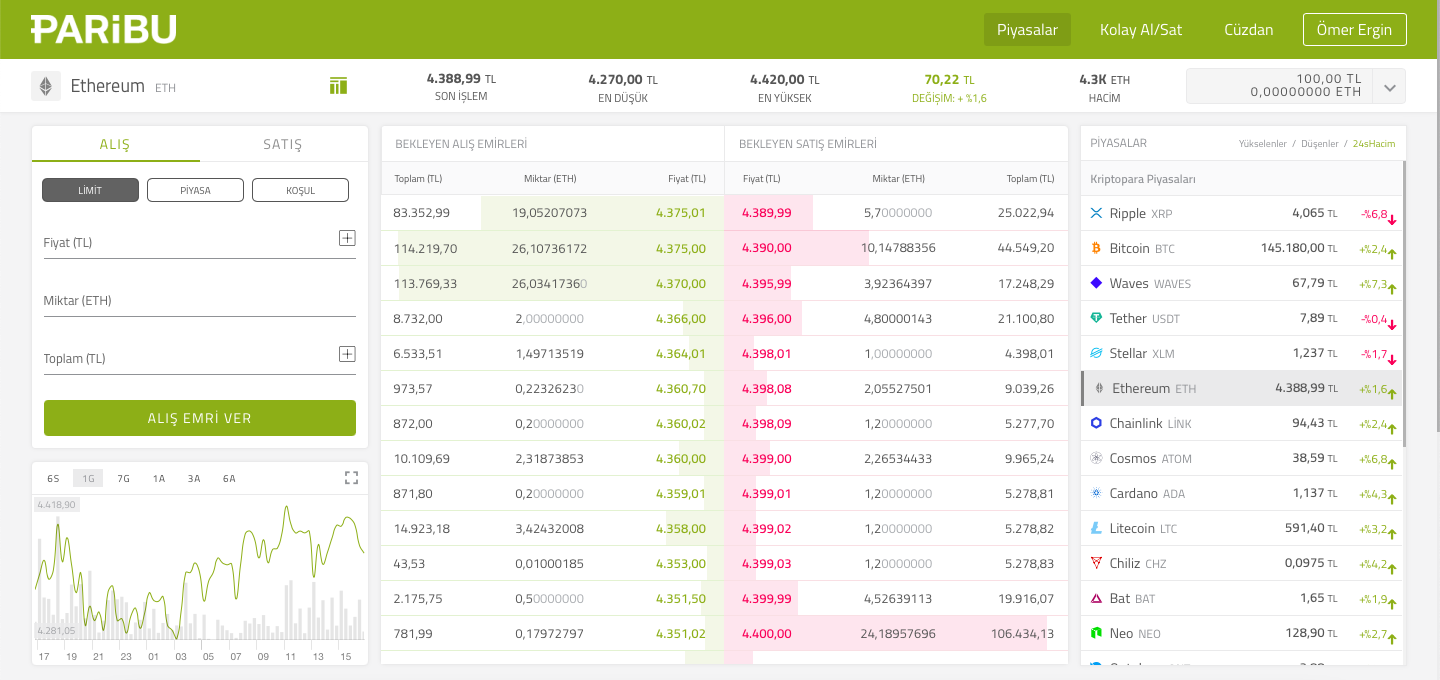Click the Neo NEO icon

1096,633
